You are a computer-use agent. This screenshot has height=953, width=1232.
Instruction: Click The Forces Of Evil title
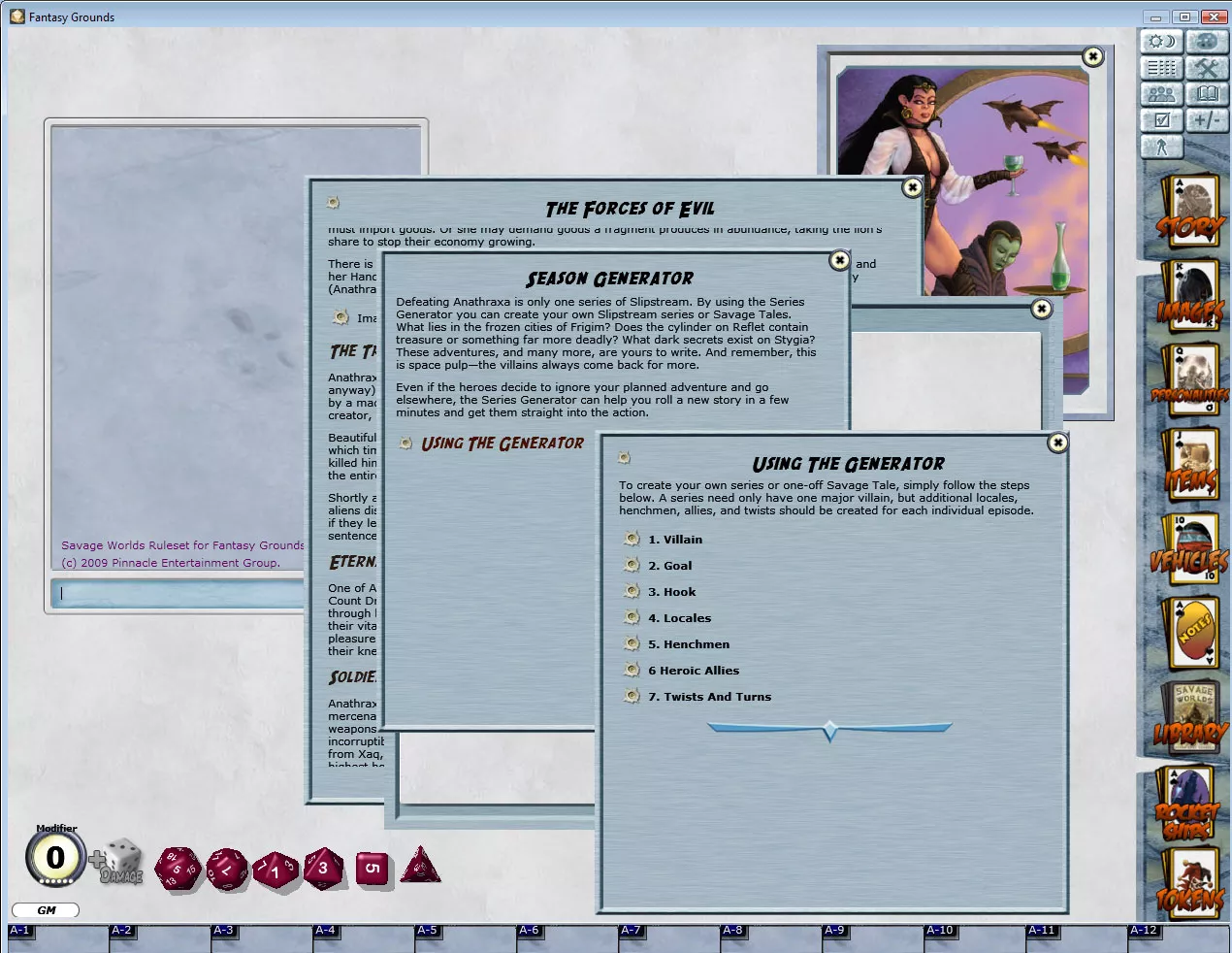(630, 209)
